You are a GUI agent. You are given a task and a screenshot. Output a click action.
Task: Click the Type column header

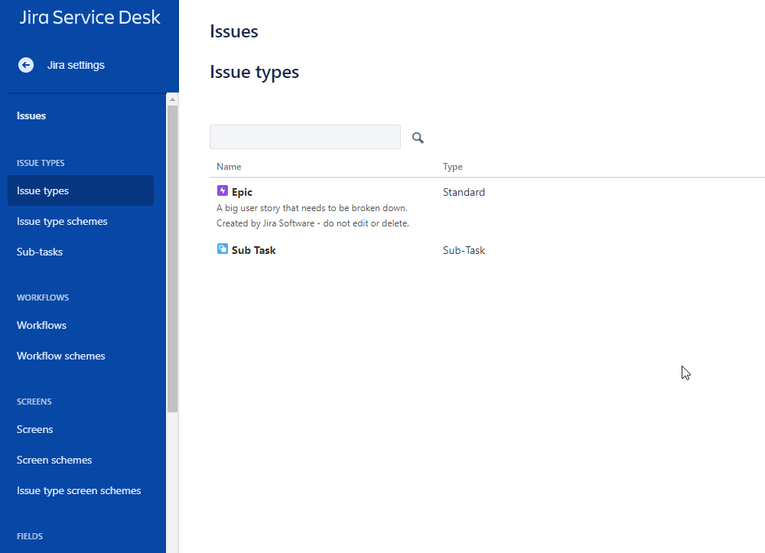pos(453,166)
